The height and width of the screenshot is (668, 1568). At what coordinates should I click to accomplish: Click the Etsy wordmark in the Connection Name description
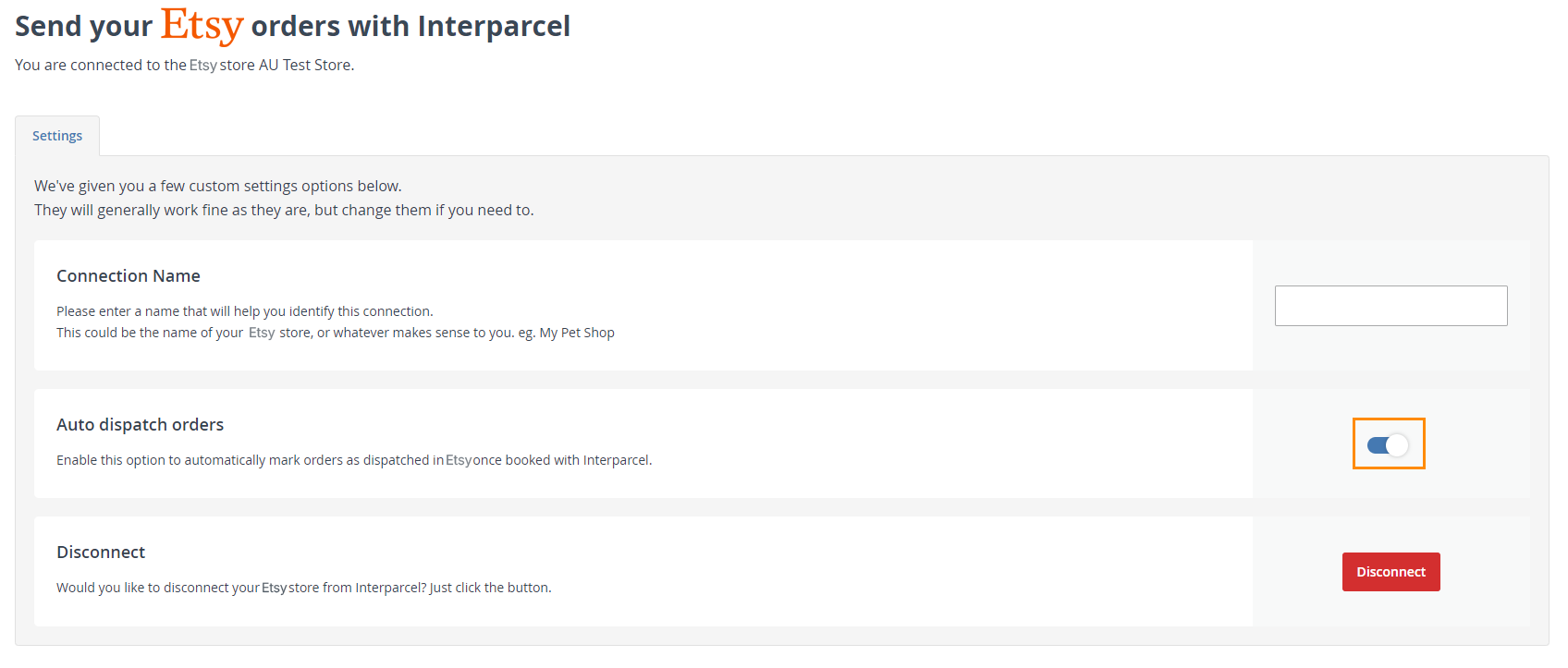click(262, 333)
